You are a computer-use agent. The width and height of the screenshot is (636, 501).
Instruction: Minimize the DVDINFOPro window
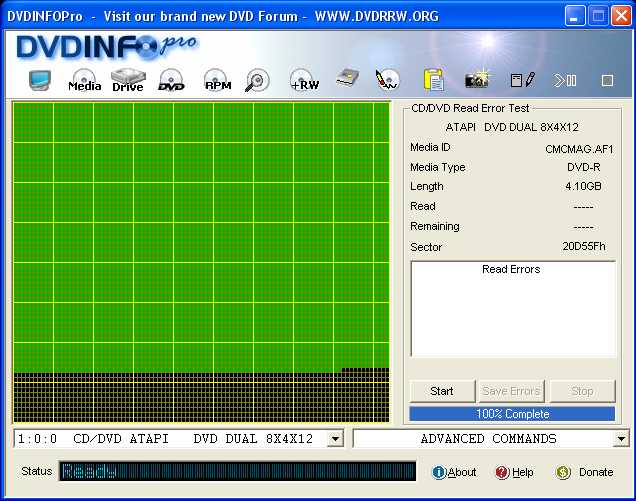(575, 16)
